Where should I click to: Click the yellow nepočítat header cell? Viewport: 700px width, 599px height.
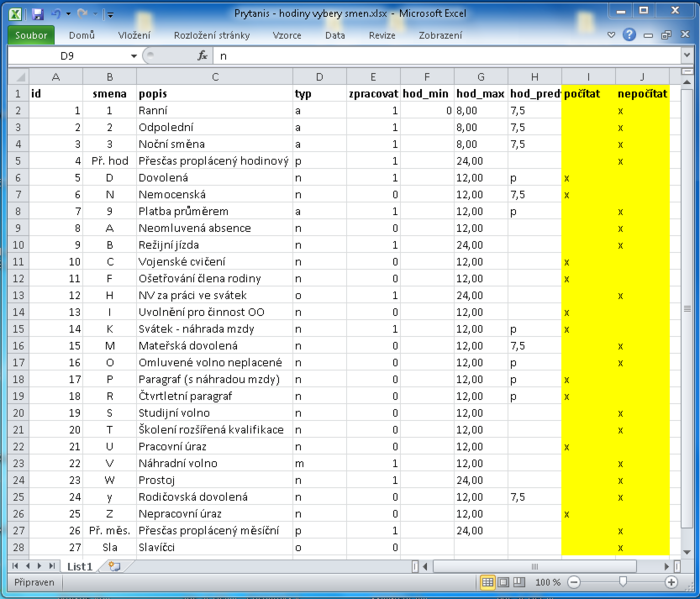[642, 94]
